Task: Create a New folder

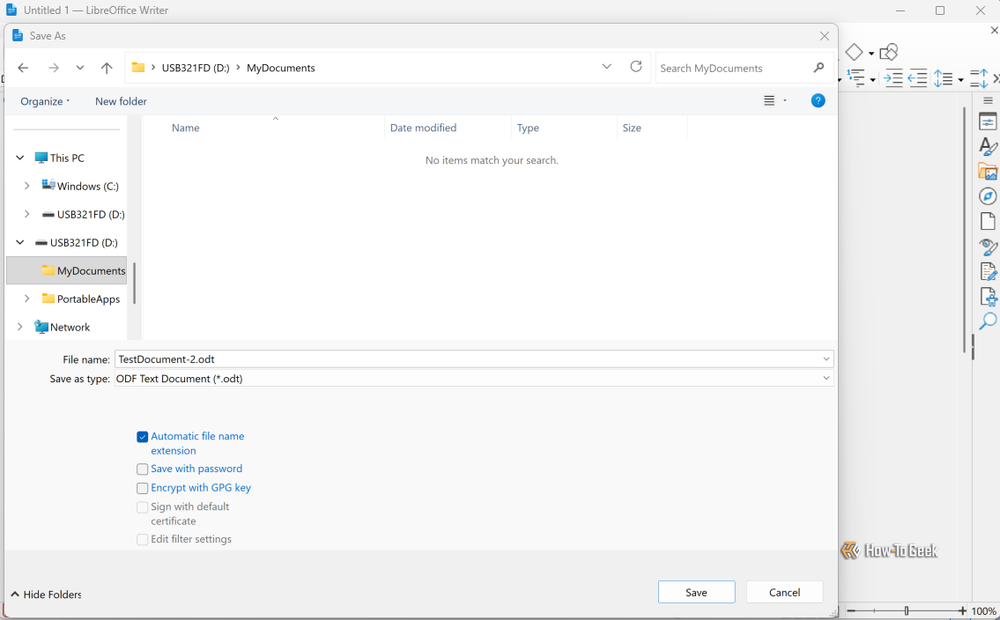Action: click(x=121, y=101)
